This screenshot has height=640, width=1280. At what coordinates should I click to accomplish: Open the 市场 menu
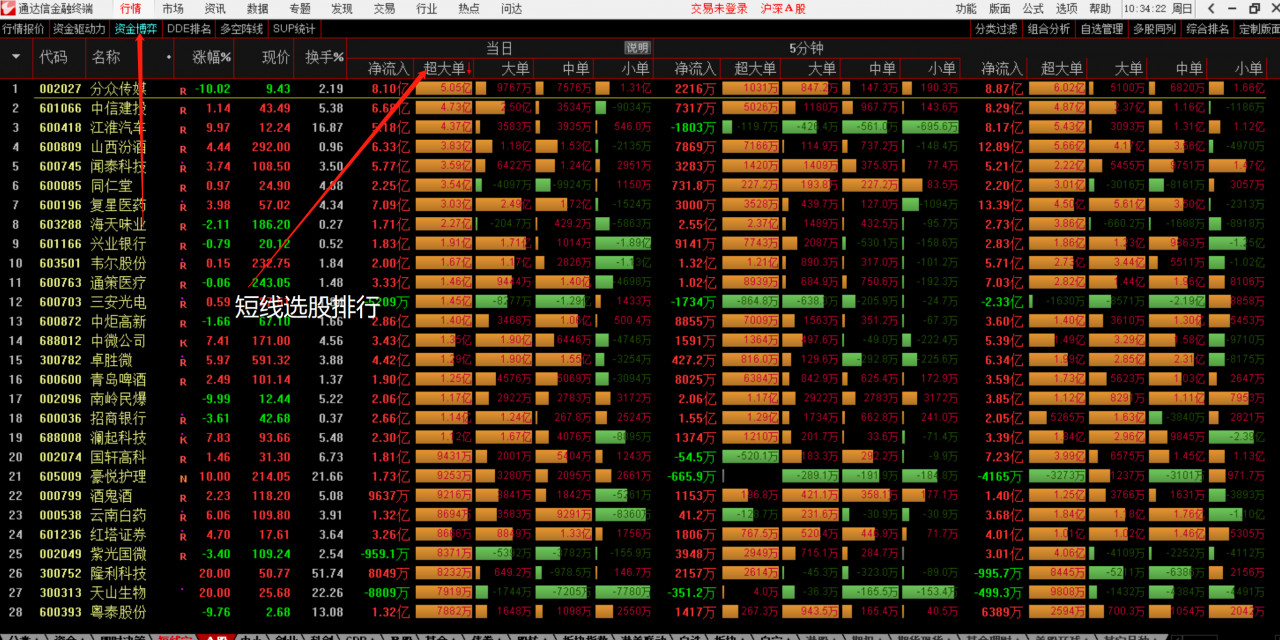(173, 8)
